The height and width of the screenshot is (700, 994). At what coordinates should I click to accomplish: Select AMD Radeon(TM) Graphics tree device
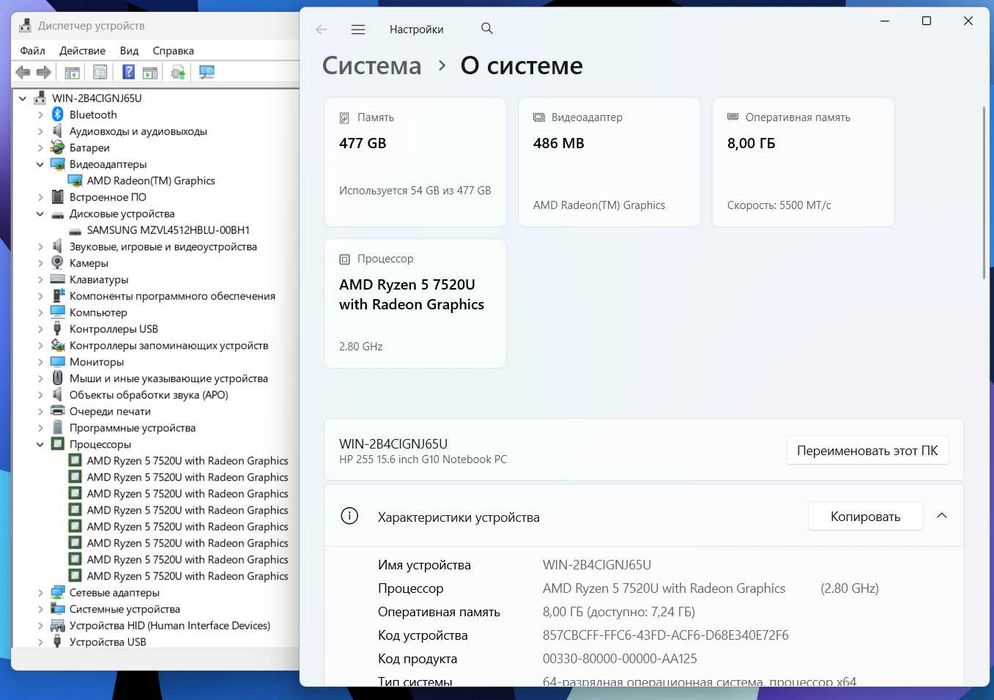pos(151,181)
